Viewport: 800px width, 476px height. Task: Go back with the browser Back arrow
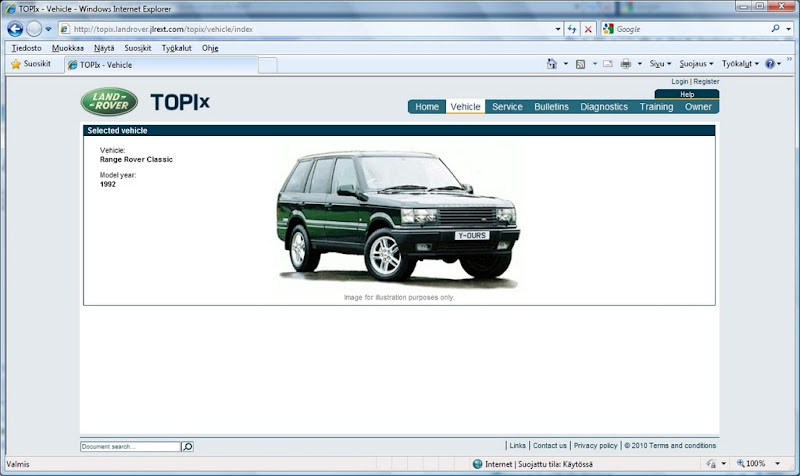click(x=15, y=29)
